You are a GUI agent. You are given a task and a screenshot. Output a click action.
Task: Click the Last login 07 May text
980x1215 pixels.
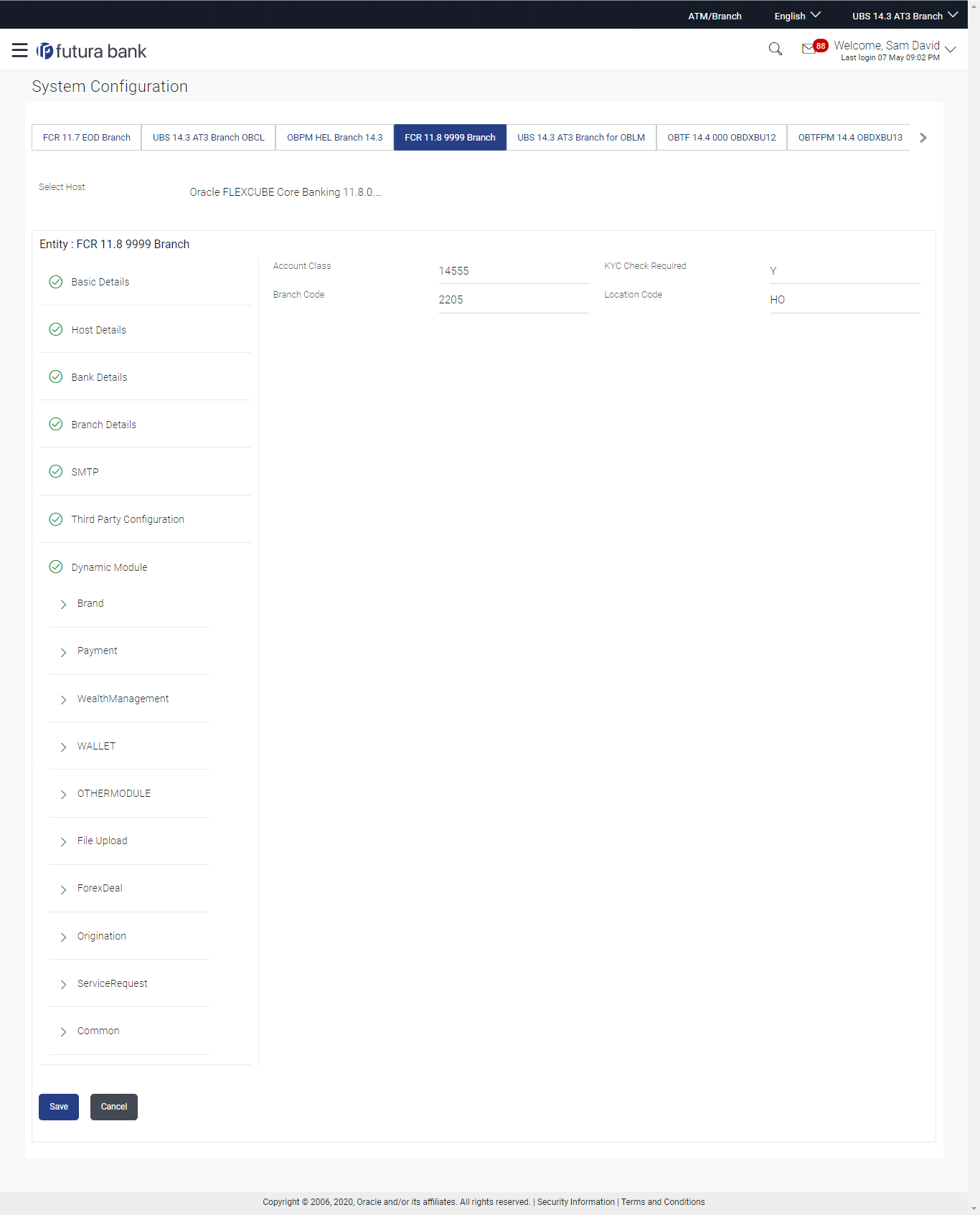click(x=890, y=58)
